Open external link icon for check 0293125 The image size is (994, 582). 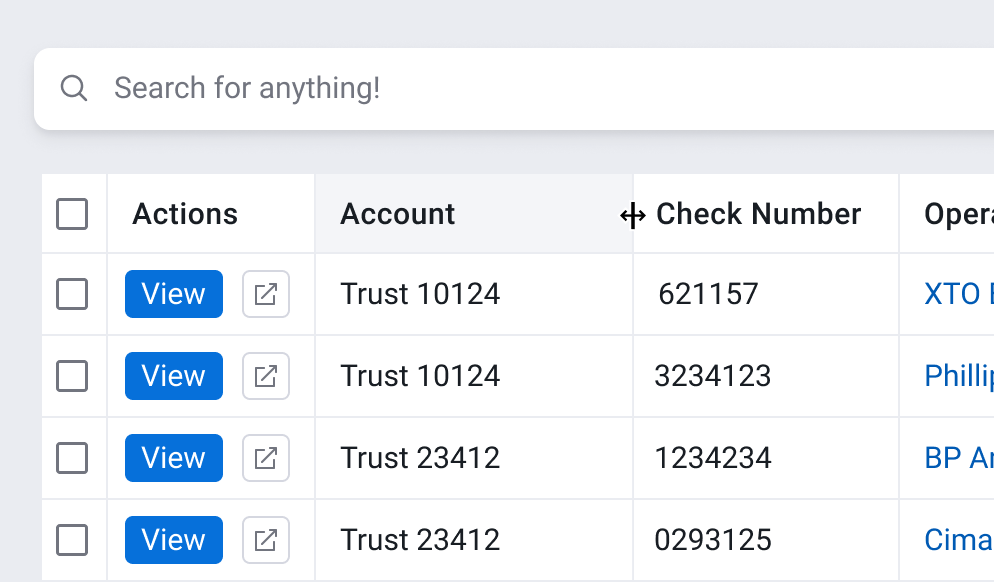click(x=266, y=540)
